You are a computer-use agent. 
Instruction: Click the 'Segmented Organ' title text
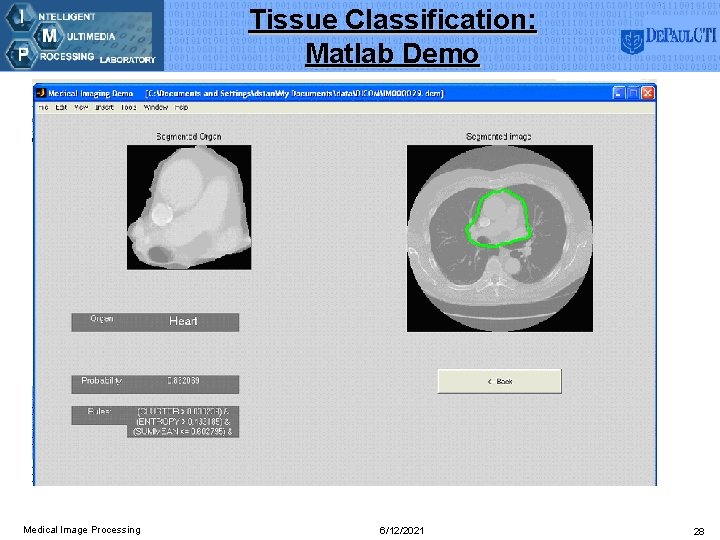pyautogui.click(x=189, y=136)
